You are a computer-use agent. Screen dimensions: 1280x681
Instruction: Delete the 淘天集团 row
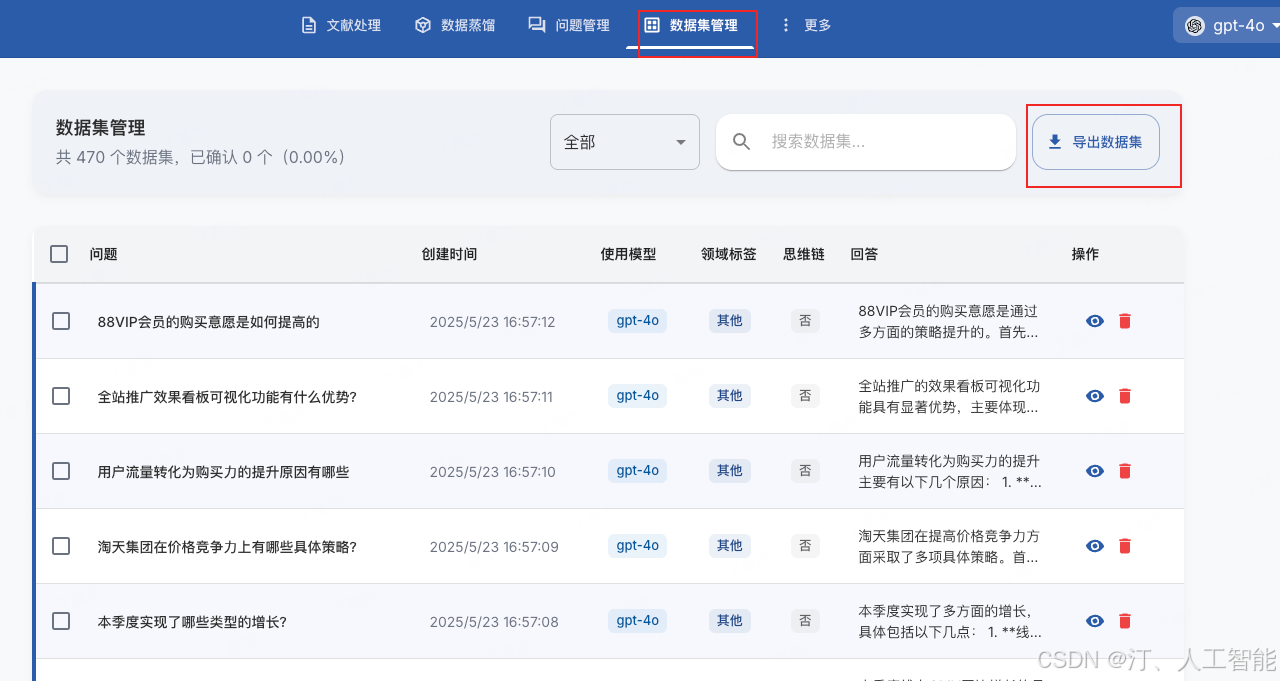point(1125,546)
